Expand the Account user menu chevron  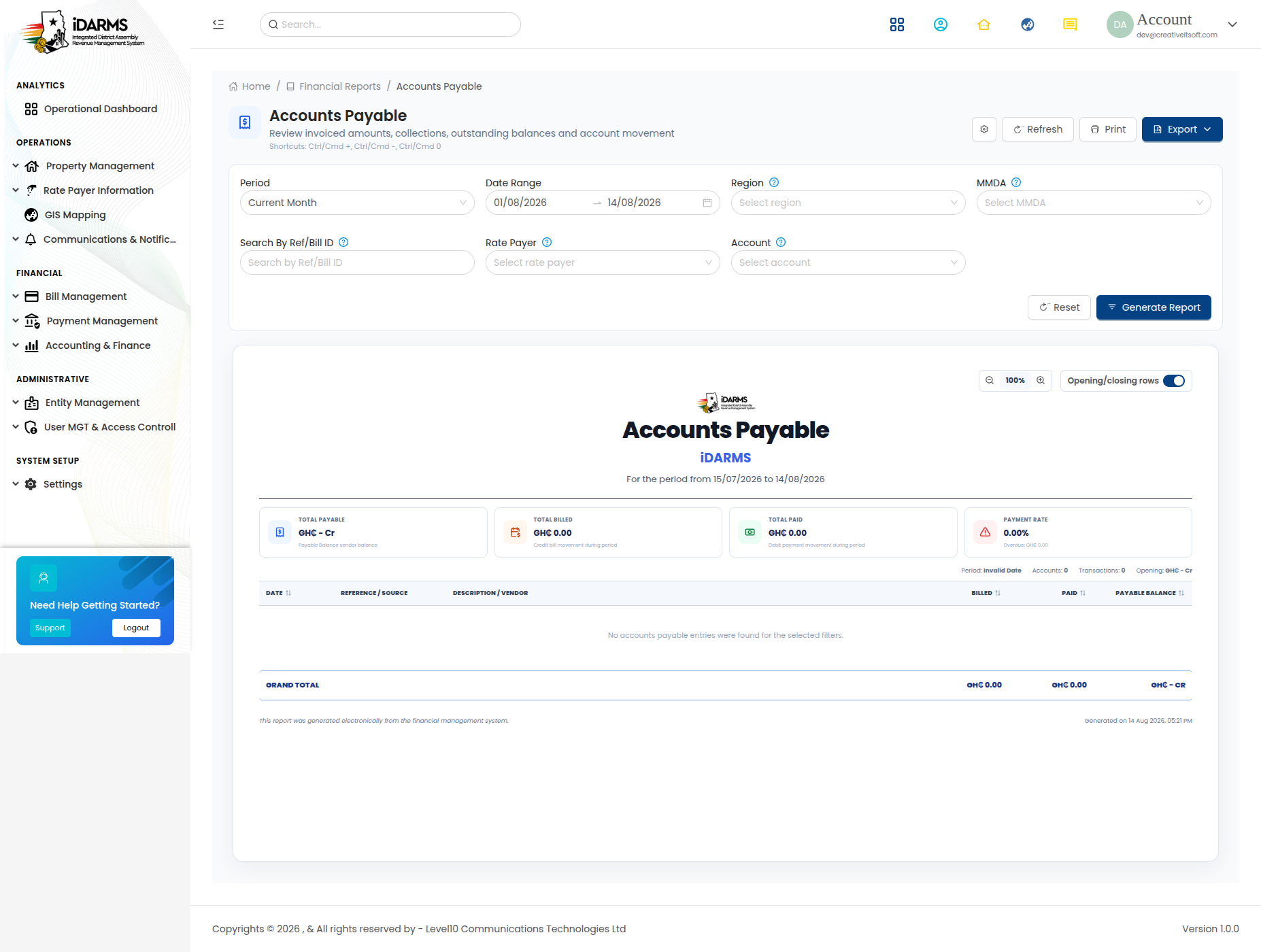click(1232, 24)
